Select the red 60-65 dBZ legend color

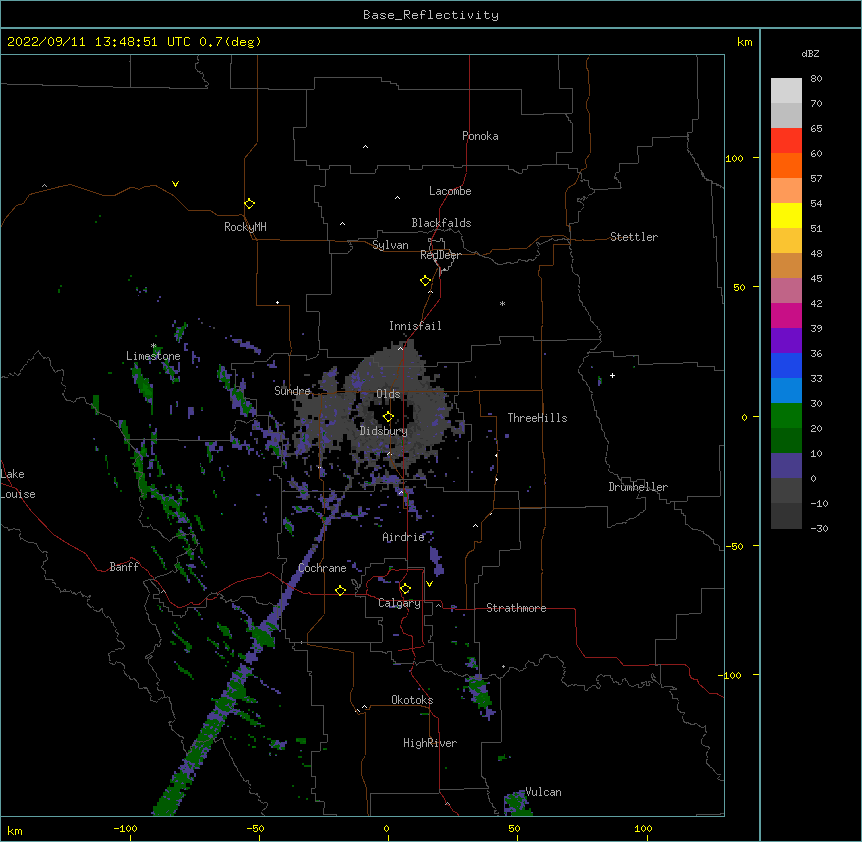click(786, 141)
